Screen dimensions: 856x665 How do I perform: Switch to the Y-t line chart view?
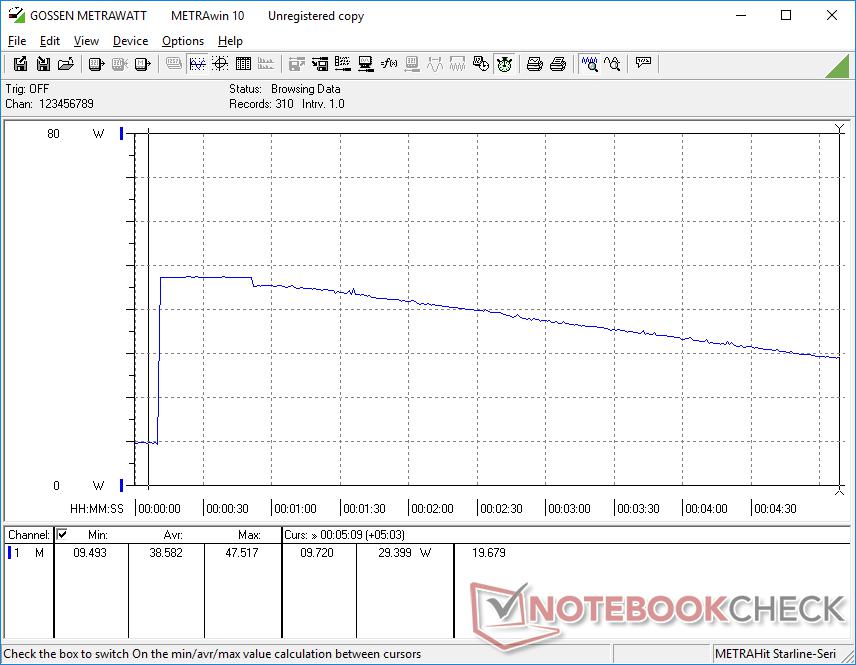point(198,63)
